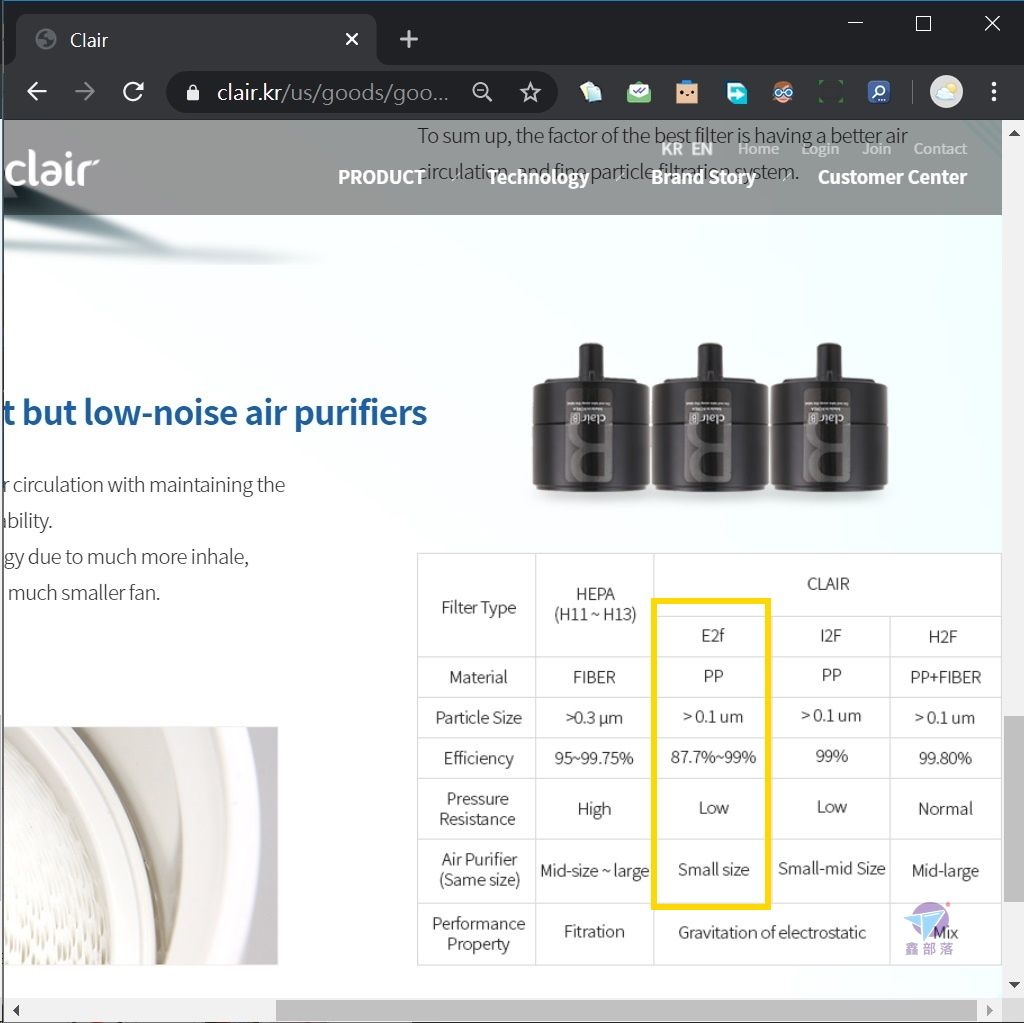Open the paper notes extension
Image resolution: width=1024 pixels, height=1023 pixels.
591,92
